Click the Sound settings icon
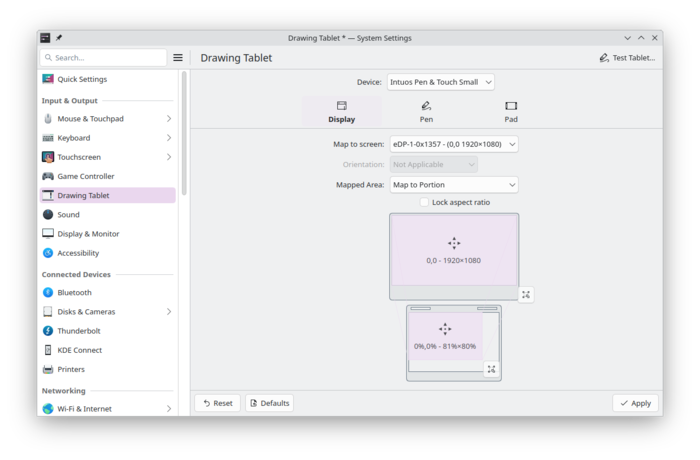The image size is (700, 460). point(48,214)
